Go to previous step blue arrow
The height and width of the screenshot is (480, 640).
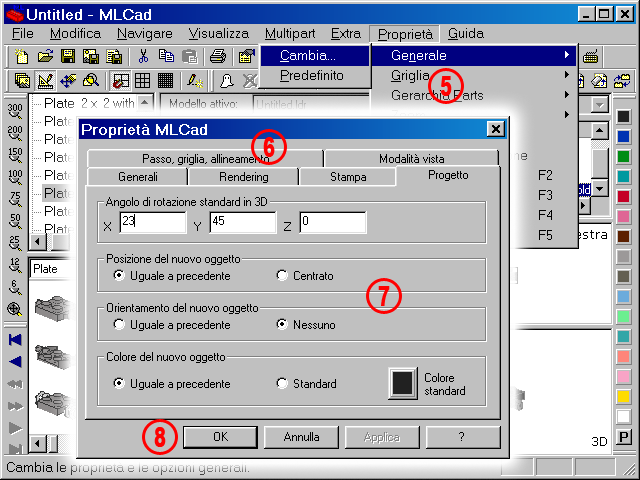click(x=15, y=362)
